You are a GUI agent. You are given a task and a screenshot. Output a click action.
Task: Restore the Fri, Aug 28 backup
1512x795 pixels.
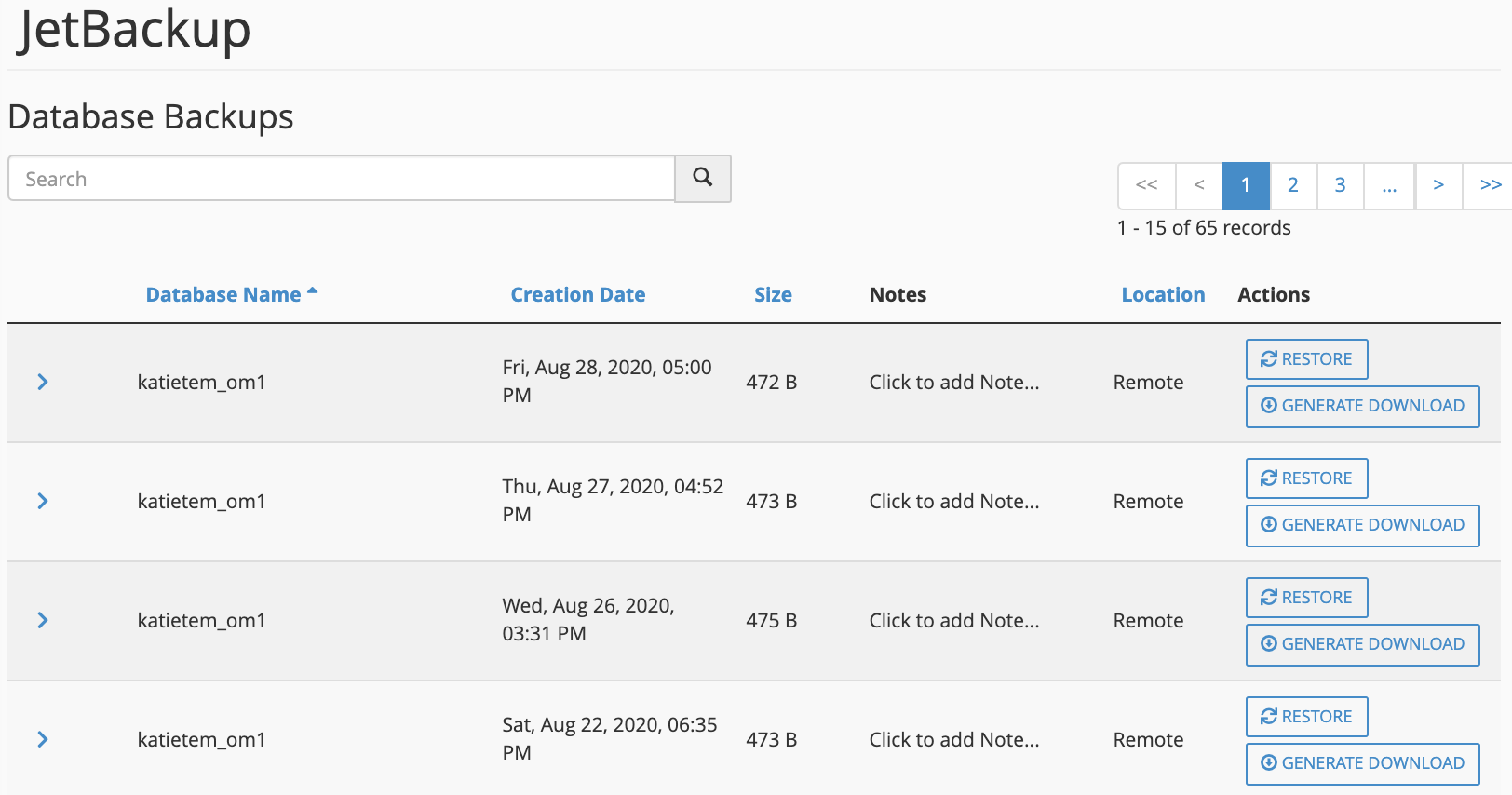click(1307, 359)
